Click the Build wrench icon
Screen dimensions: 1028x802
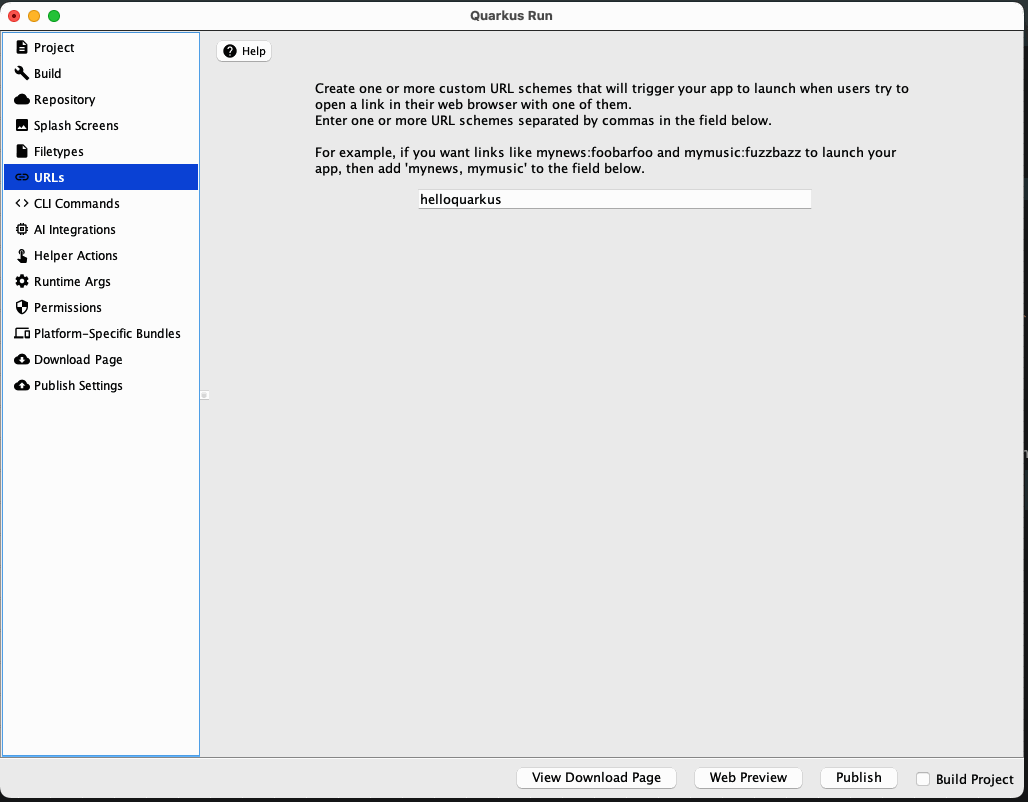tap(22, 73)
